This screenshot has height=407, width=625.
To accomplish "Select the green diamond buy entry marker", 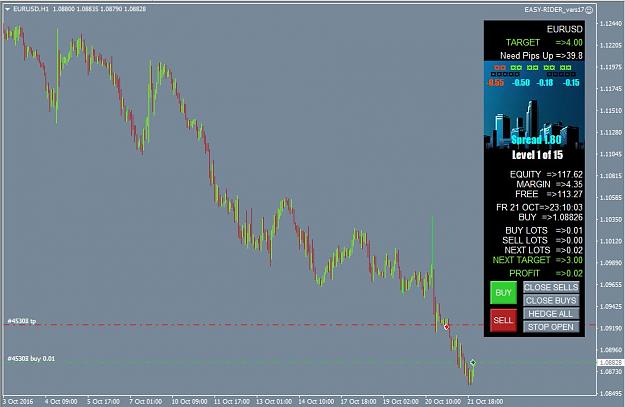I will coord(473,362).
